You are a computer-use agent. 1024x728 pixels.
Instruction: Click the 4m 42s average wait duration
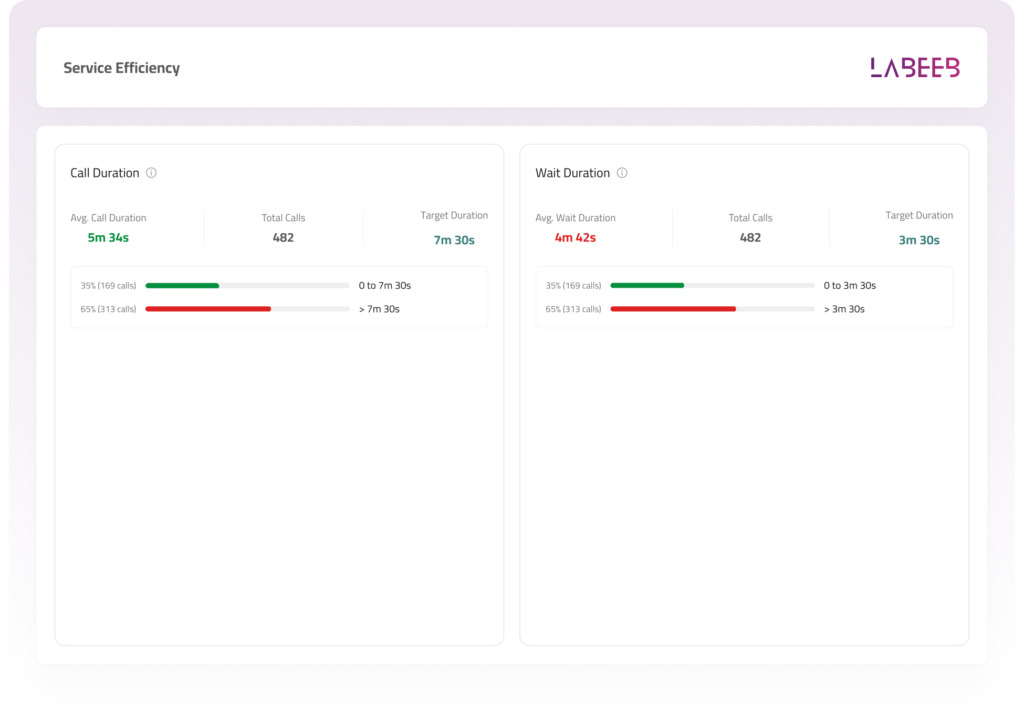tap(575, 238)
